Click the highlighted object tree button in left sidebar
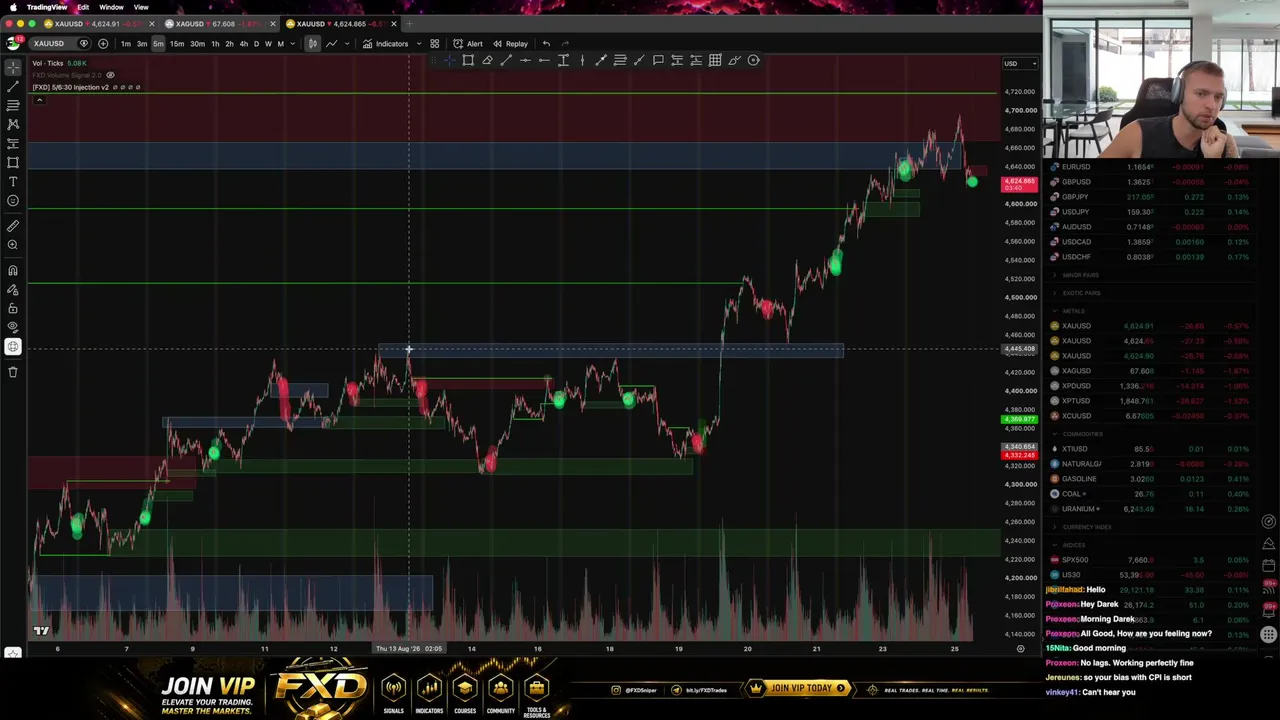 13,347
